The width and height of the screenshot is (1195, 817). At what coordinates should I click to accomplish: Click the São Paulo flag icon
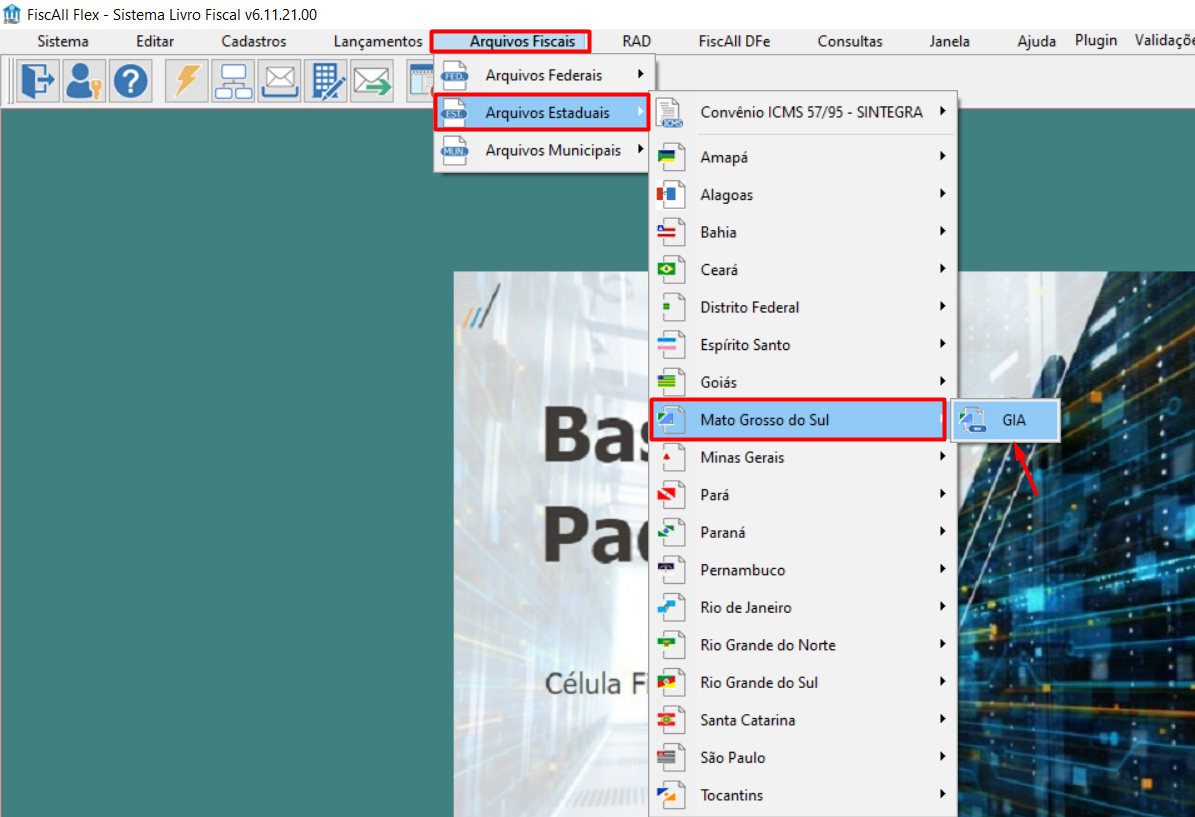coord(671,757)
